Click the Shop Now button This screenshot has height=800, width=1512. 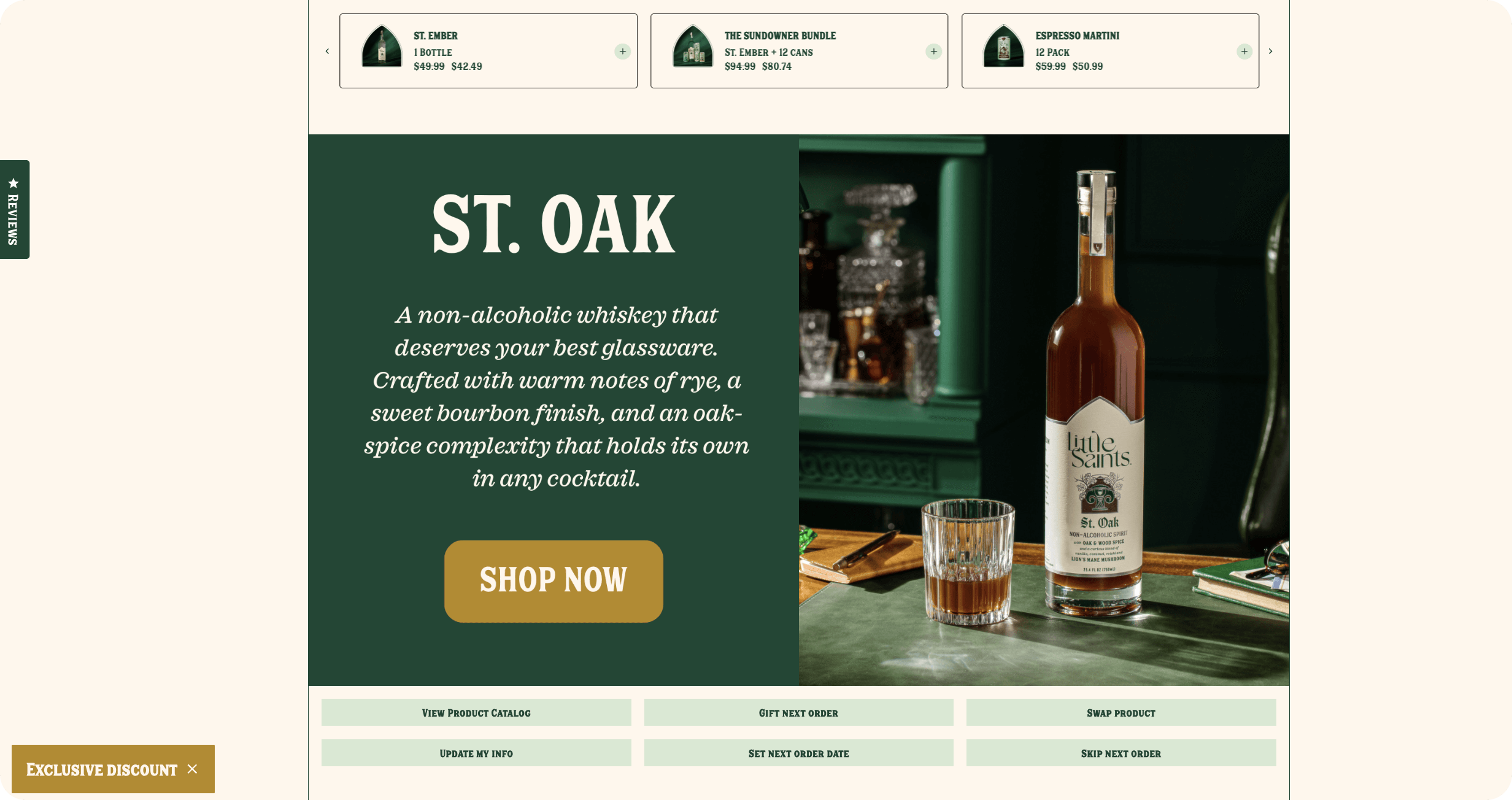pos(553,581)
